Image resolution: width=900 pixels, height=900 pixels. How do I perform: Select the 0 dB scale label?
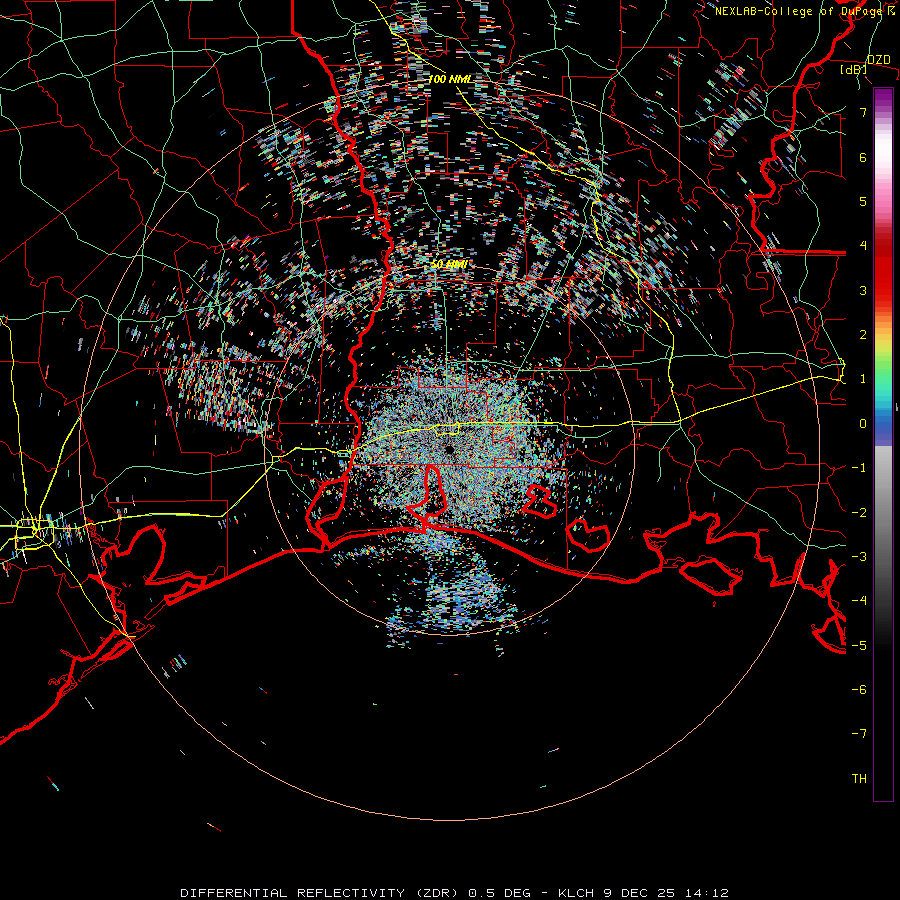click(x=863, y=424)
